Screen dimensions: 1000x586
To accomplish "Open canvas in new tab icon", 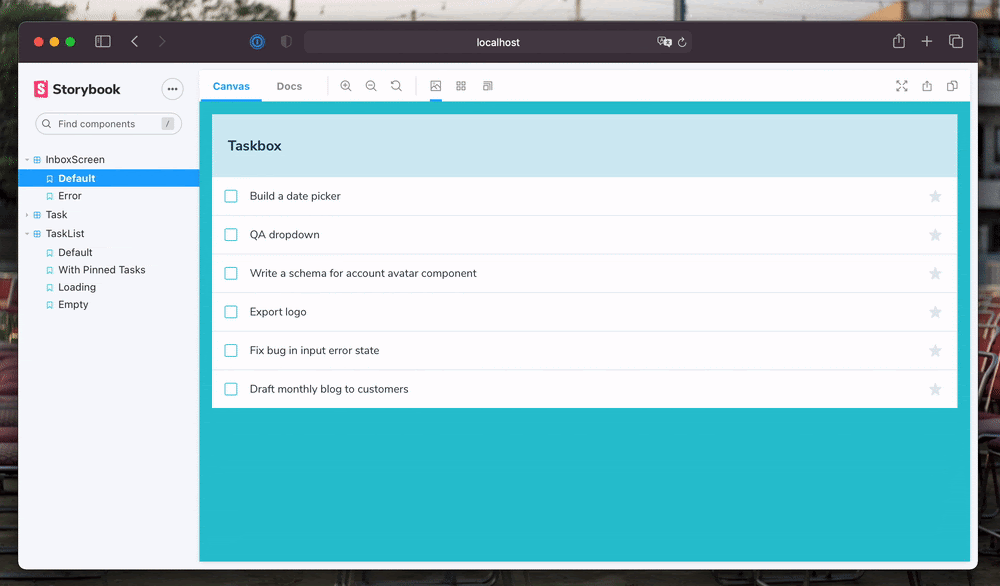I will (x=927, y=86).
